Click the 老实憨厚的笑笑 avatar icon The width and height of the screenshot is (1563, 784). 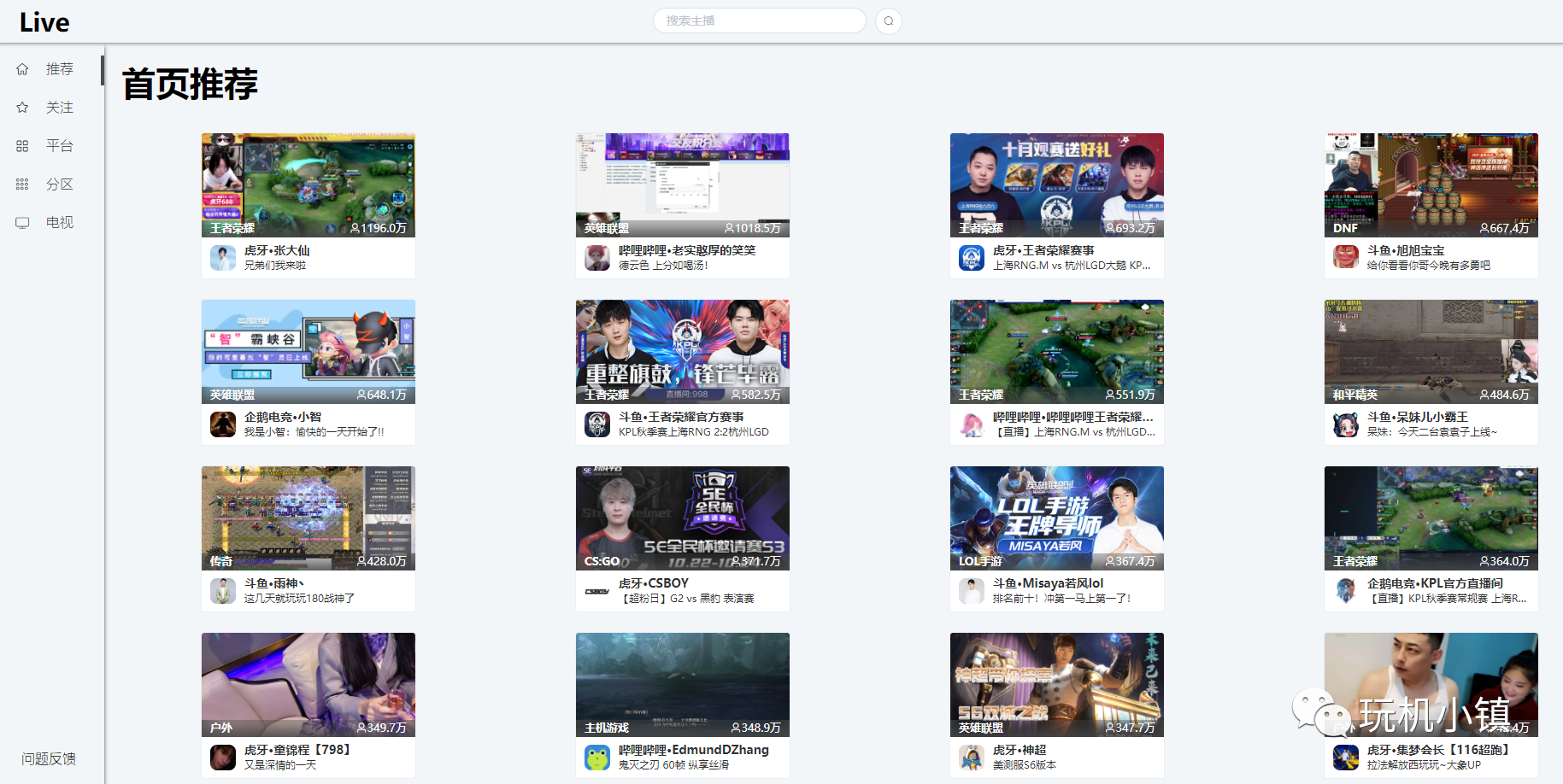click(x=597, y=258)
